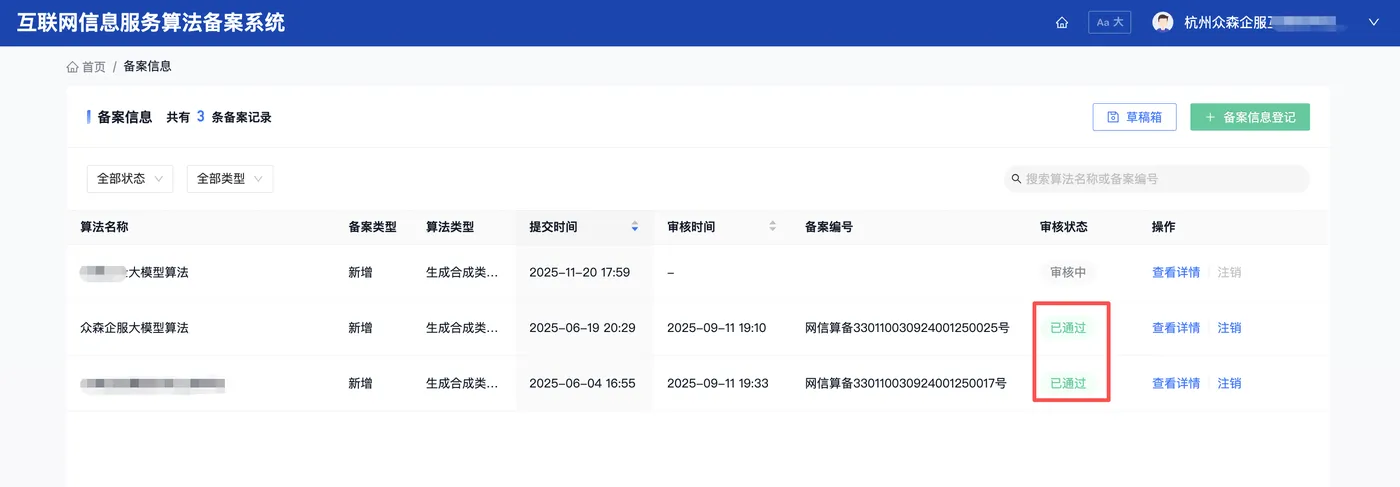
Task: Open the 全部类型 dropdown
Action: coord(230,179)
